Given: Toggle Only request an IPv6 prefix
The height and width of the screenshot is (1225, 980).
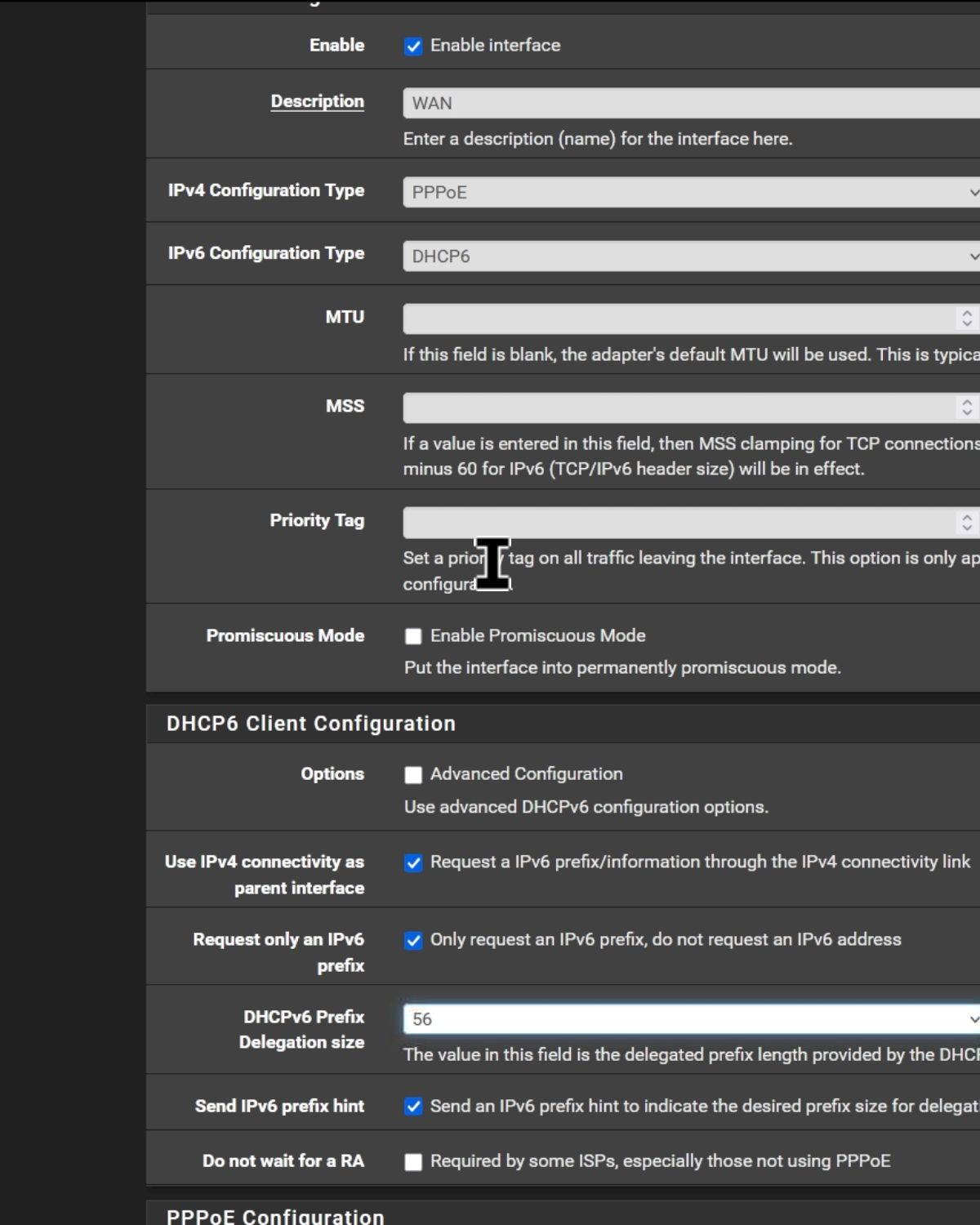Looking at the screenshot, I should pos(413,941).
